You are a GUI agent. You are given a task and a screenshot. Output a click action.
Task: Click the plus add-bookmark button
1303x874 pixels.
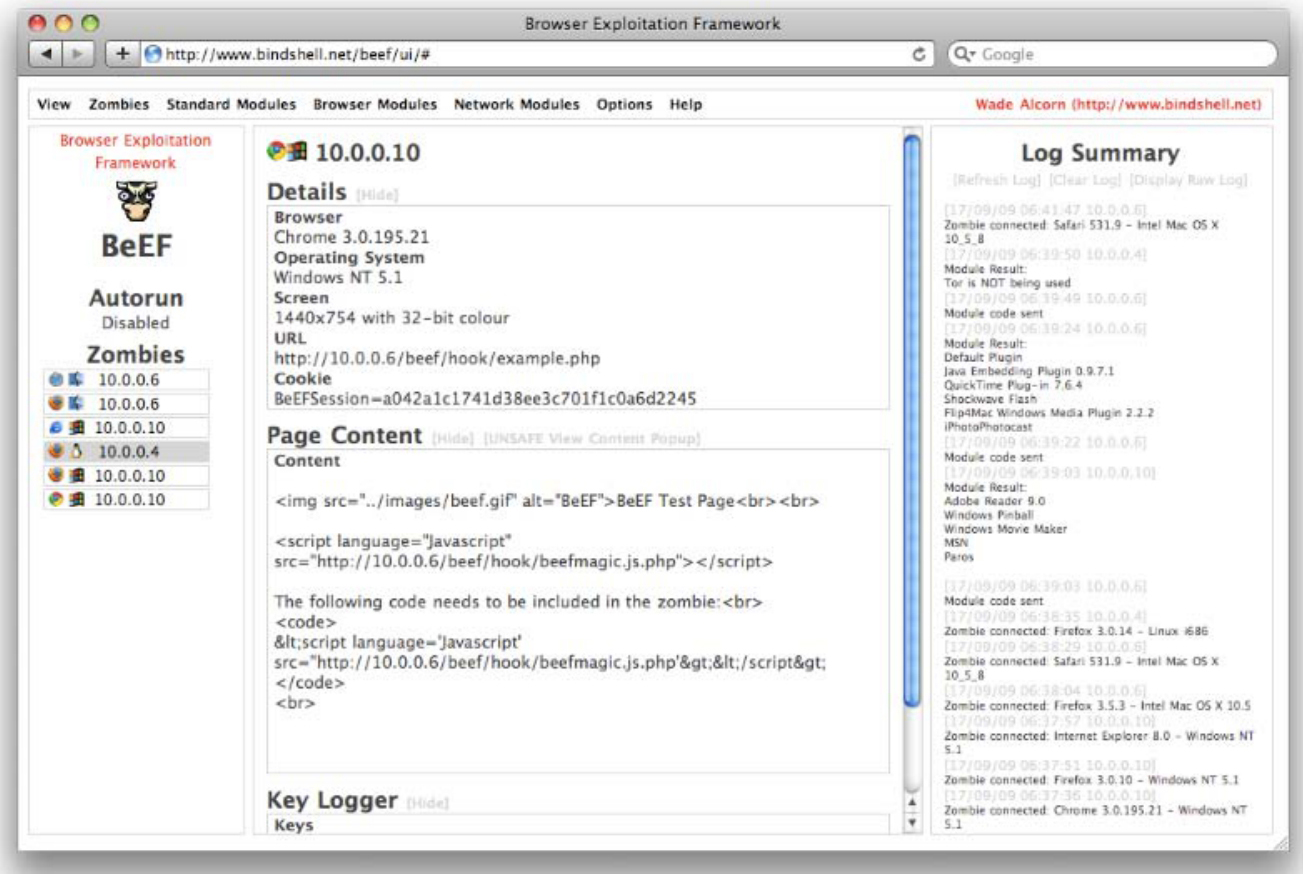(x=122, y=55)
